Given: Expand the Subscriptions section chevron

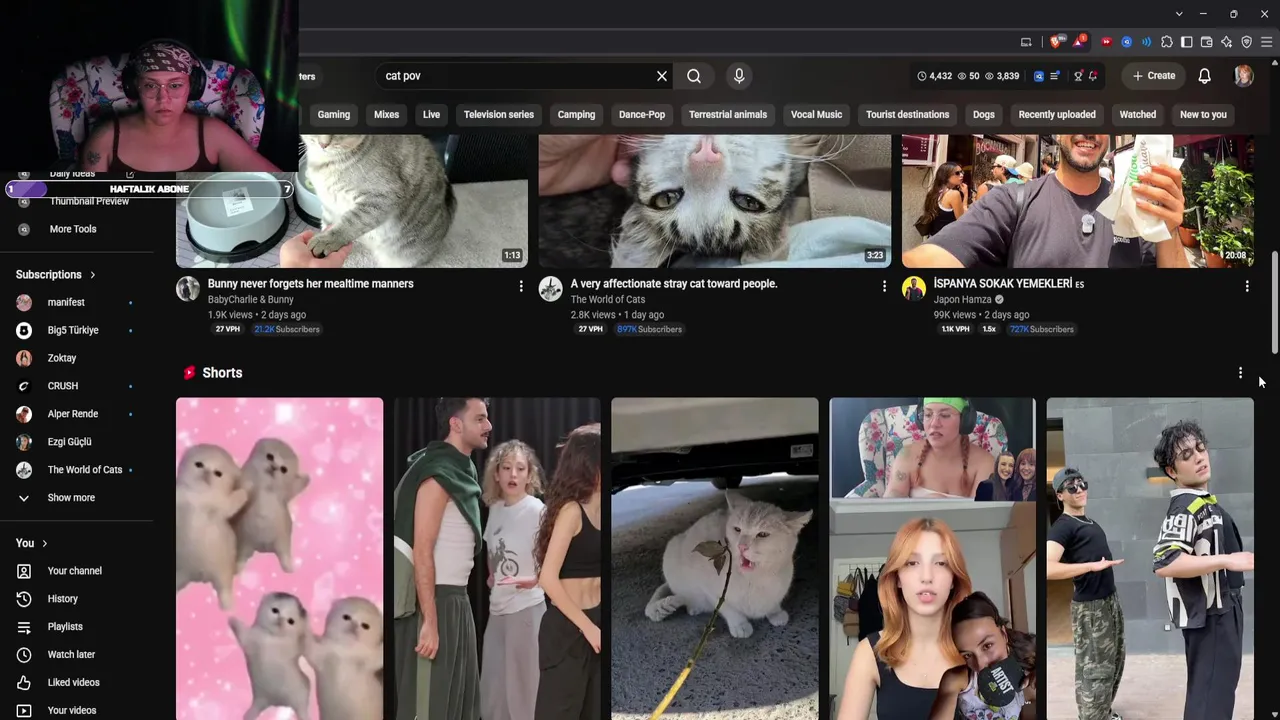Looking at the screenshot, I should pos(93,275).
